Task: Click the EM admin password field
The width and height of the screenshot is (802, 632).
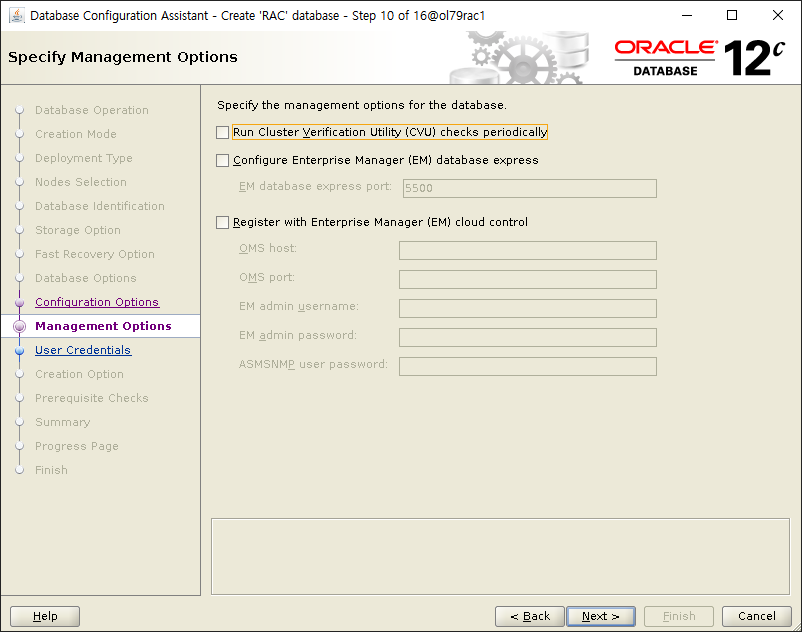Action: [528, 337]
